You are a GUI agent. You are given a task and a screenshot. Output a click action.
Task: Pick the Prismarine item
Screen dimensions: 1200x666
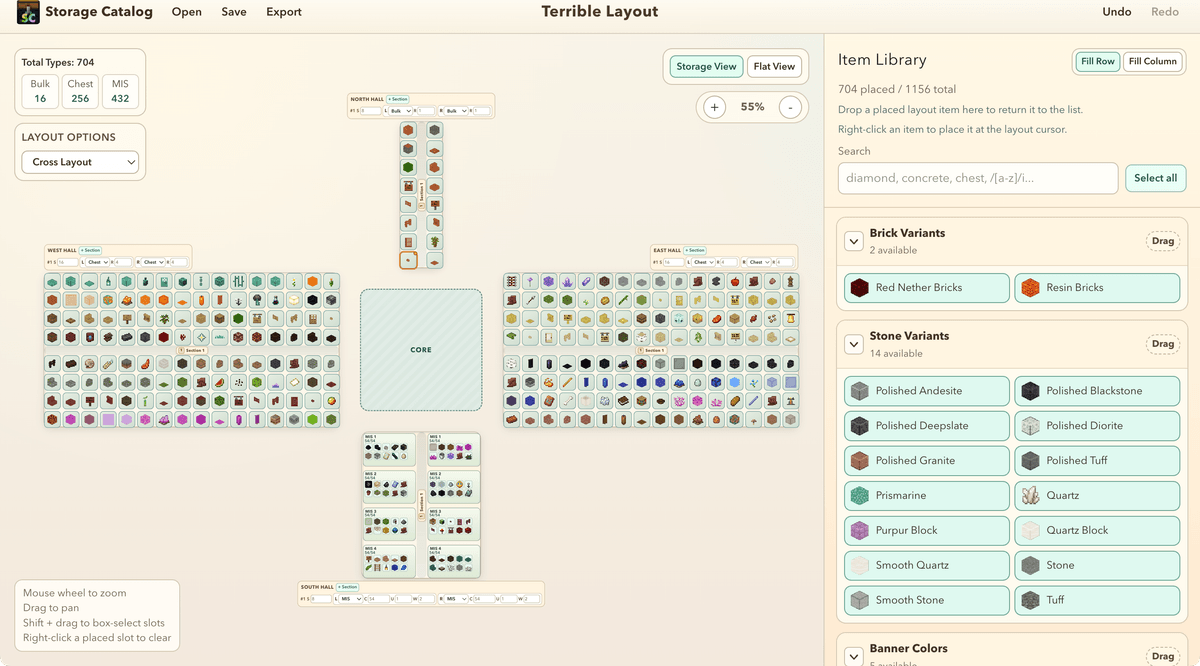[927, 496]
